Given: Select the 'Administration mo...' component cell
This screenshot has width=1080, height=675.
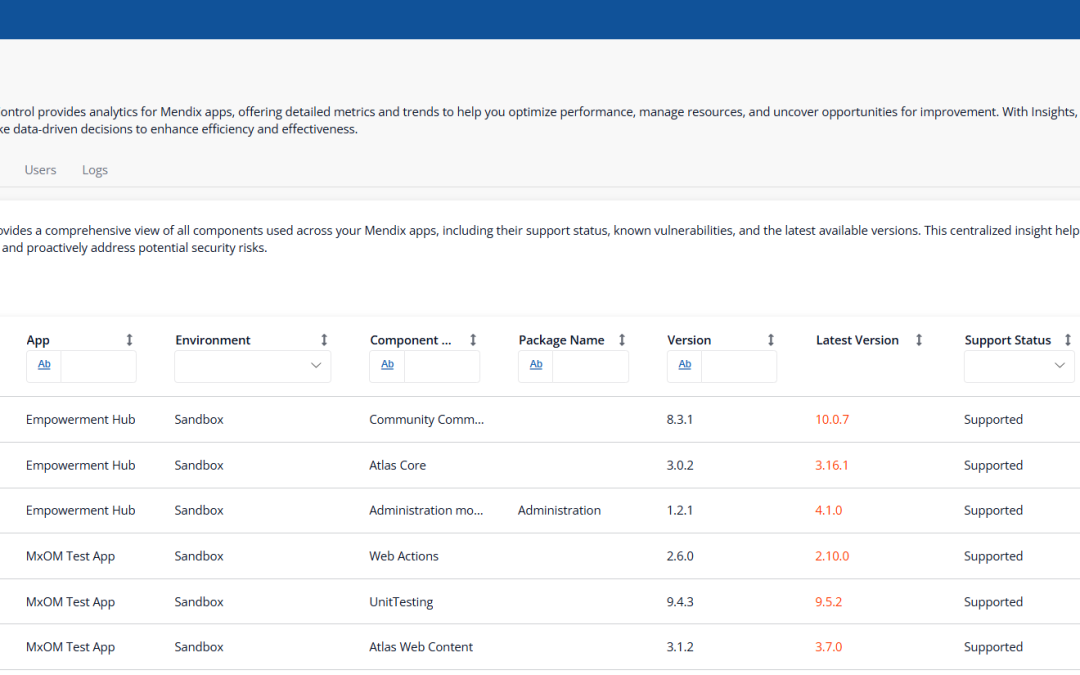Looking at the screenshot, I should 426,510.
